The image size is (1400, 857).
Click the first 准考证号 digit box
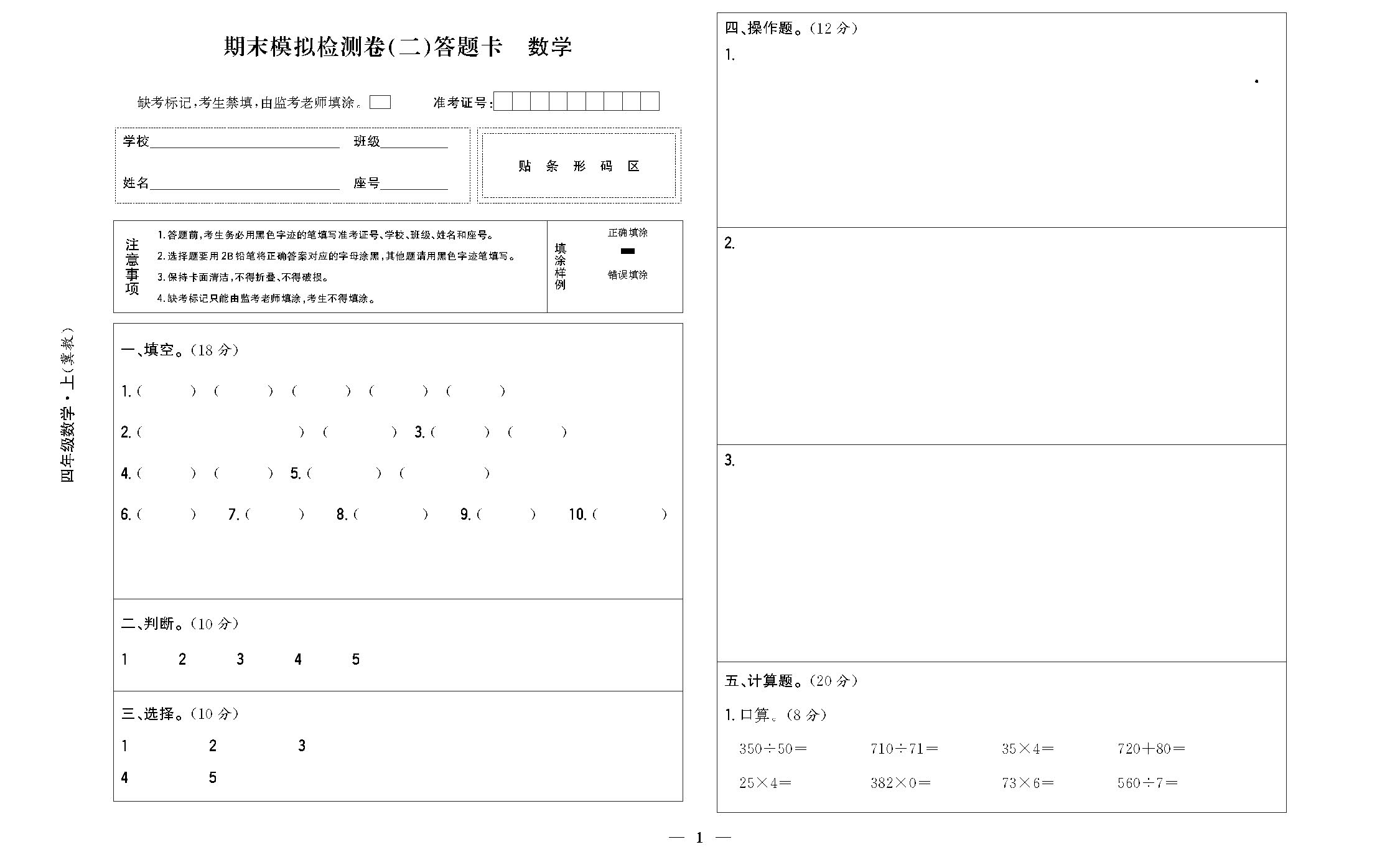point(503,101)
